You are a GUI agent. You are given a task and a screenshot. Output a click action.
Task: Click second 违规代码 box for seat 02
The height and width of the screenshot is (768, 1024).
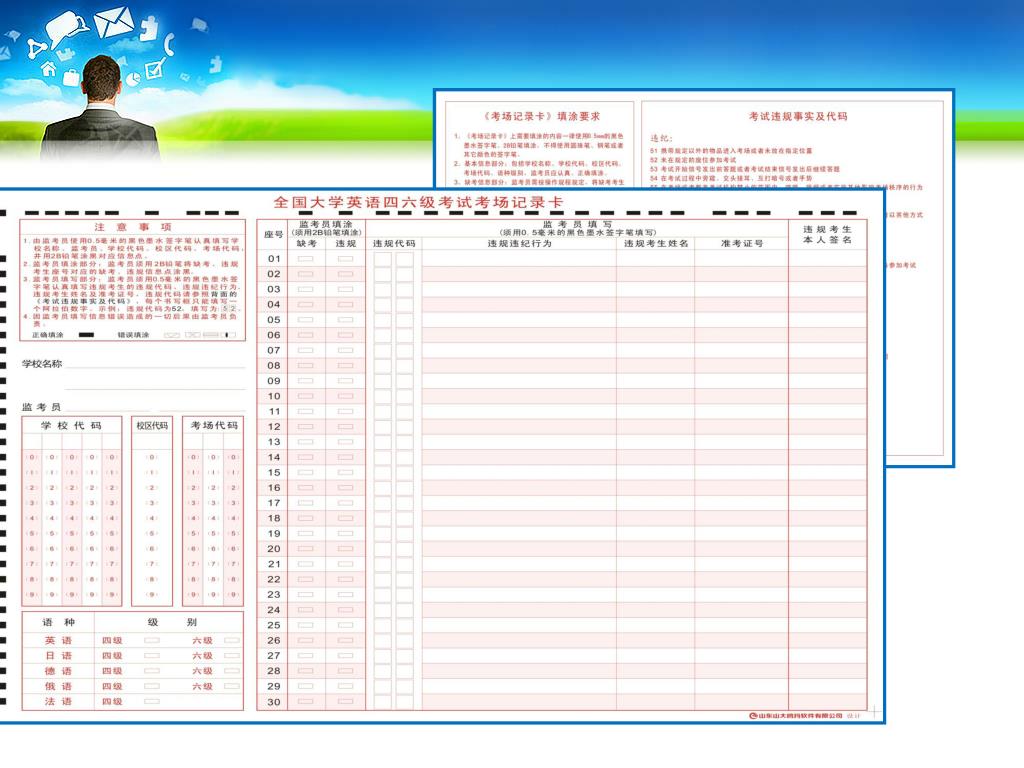click(405, 274)
